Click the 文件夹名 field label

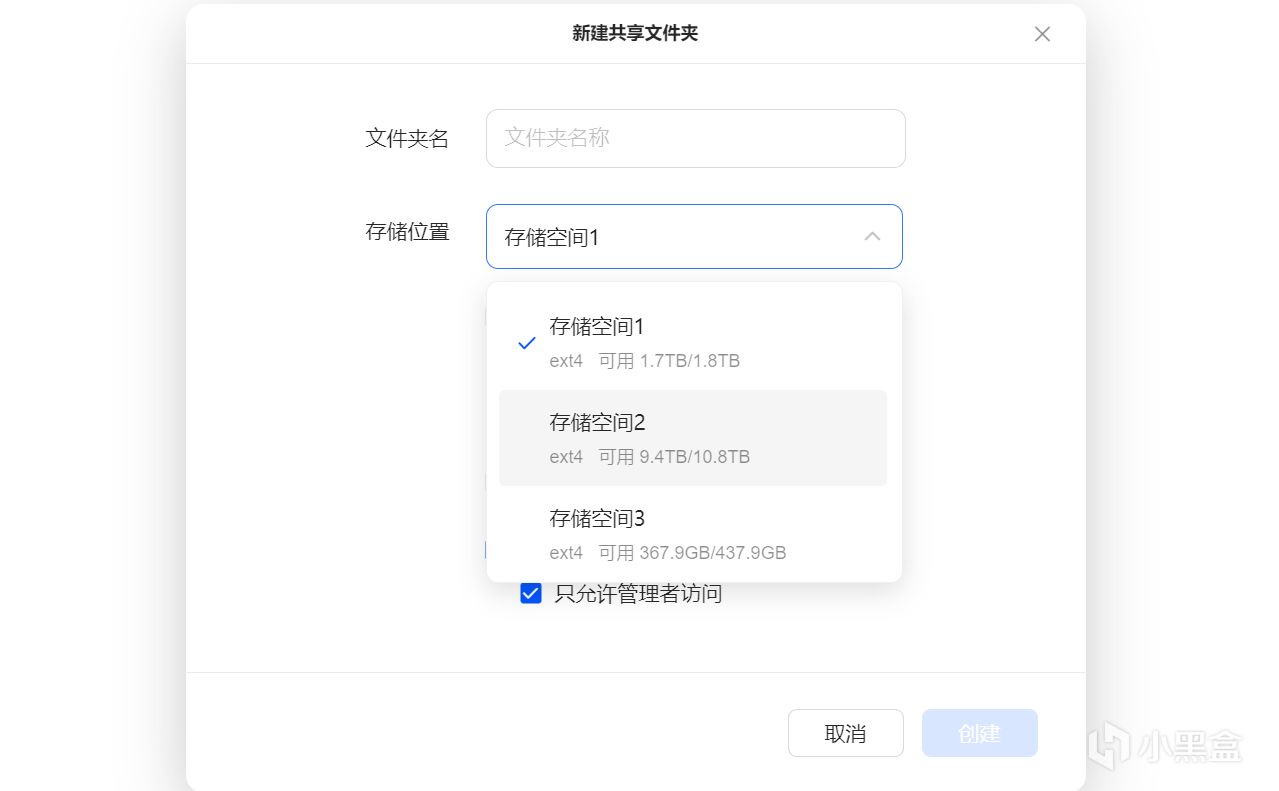coord(407,138)
